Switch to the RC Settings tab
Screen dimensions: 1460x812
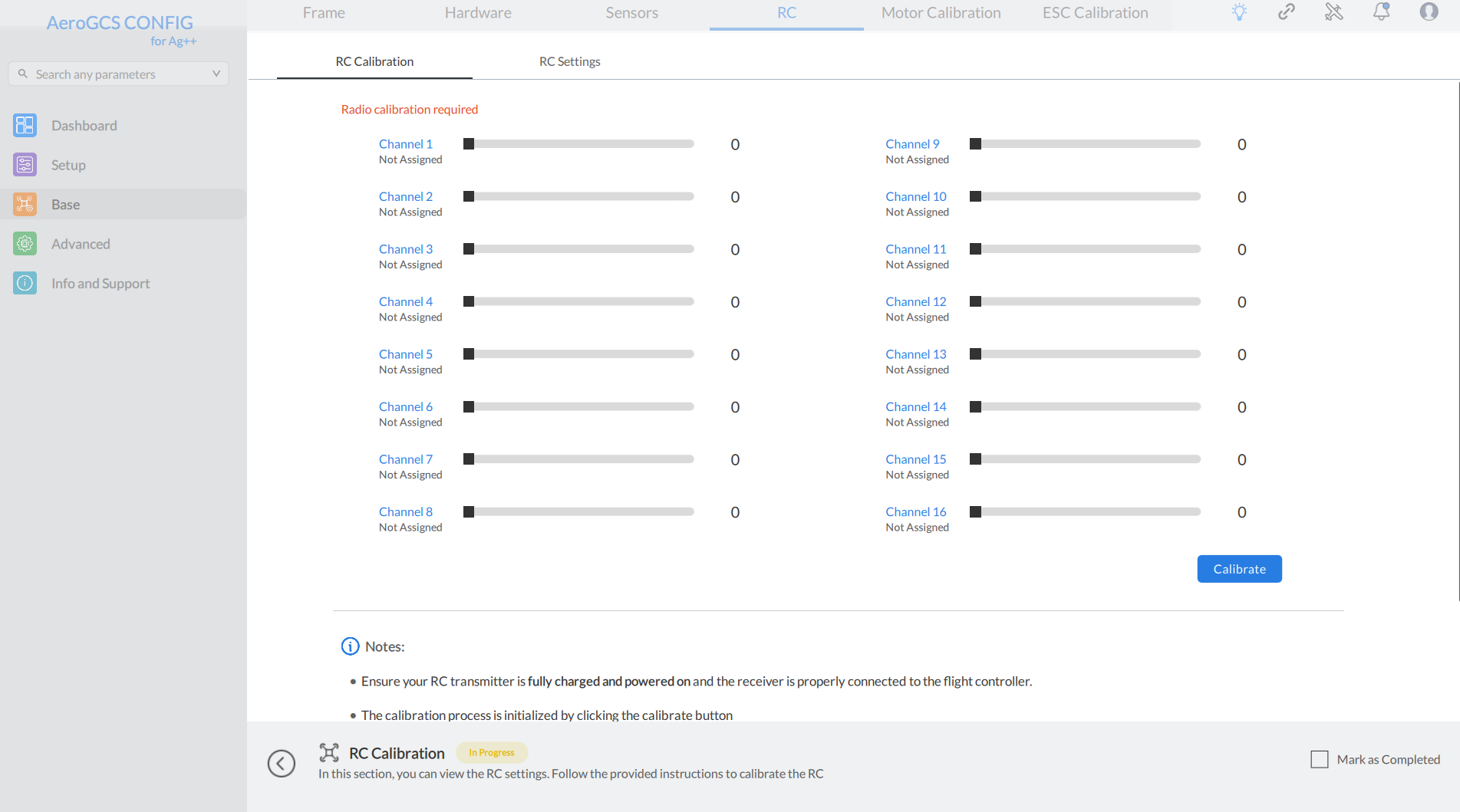pos(569,61)
